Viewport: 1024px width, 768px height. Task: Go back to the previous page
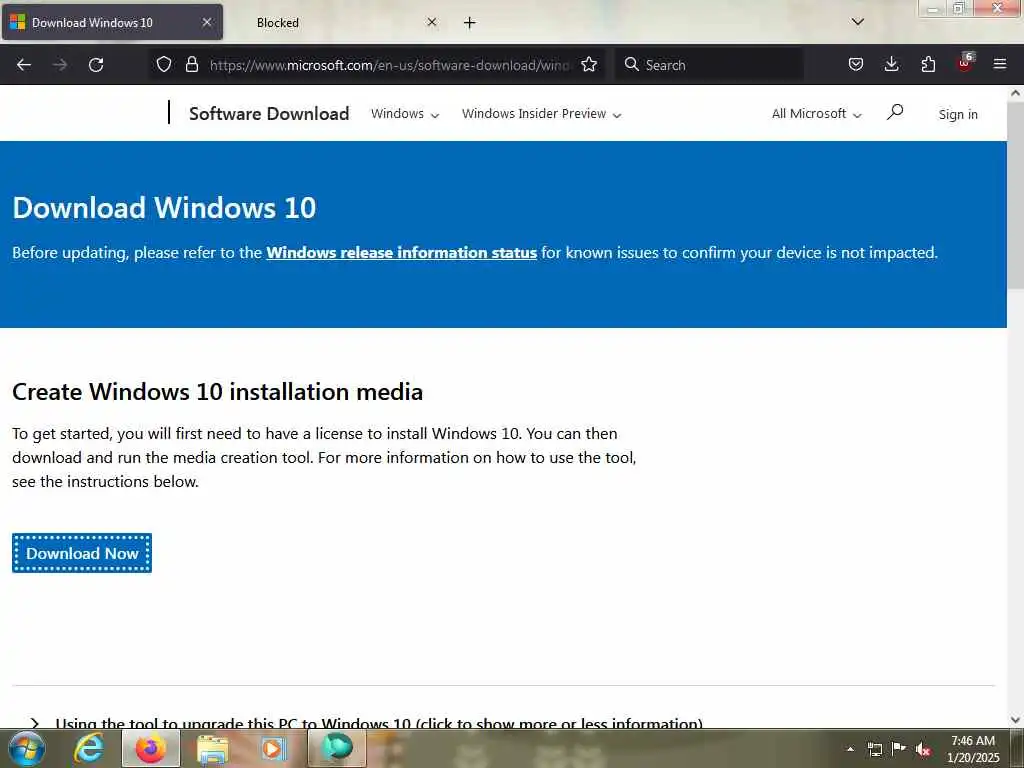(24, 65)
